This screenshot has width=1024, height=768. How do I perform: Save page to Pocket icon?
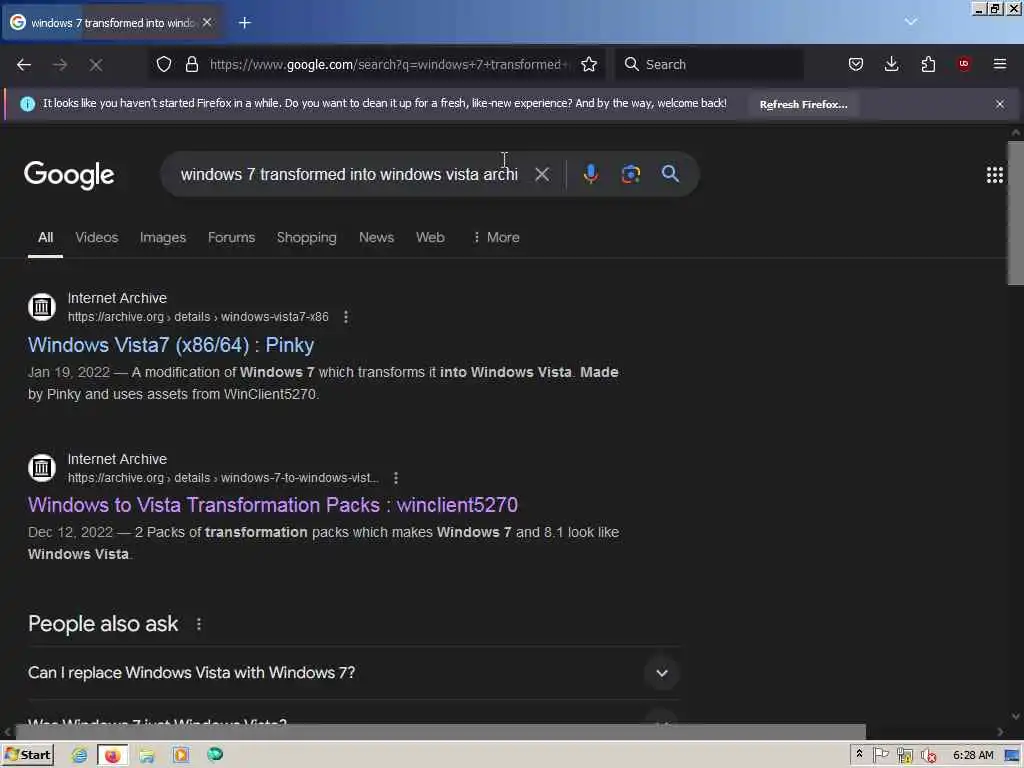pyautogui.click(x=856, y=64)
